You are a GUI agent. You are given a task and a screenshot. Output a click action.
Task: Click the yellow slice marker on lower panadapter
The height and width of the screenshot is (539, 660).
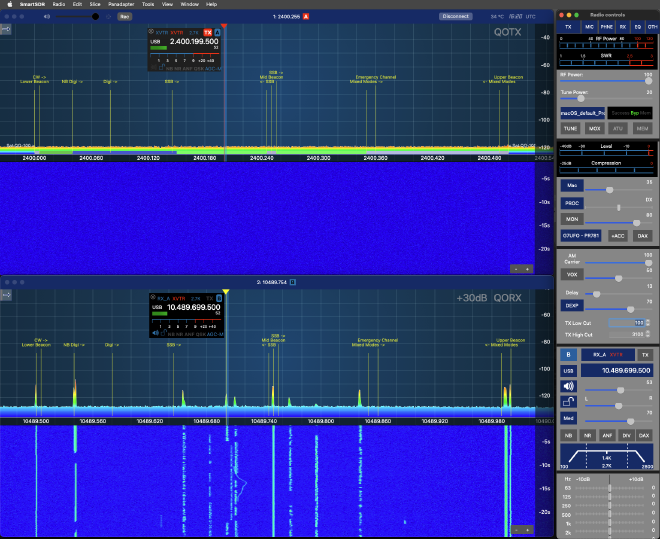click(x=226, y=292)
